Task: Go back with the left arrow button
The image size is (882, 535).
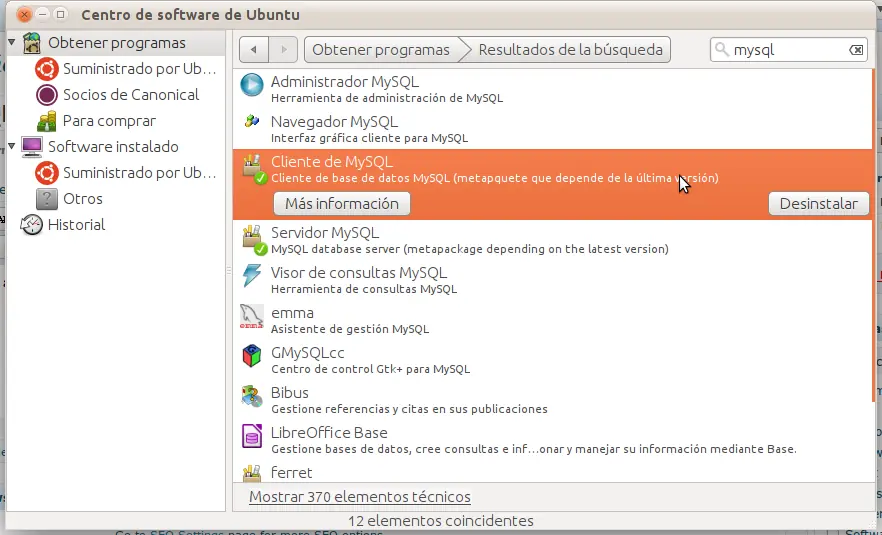Action: point(254,50)
